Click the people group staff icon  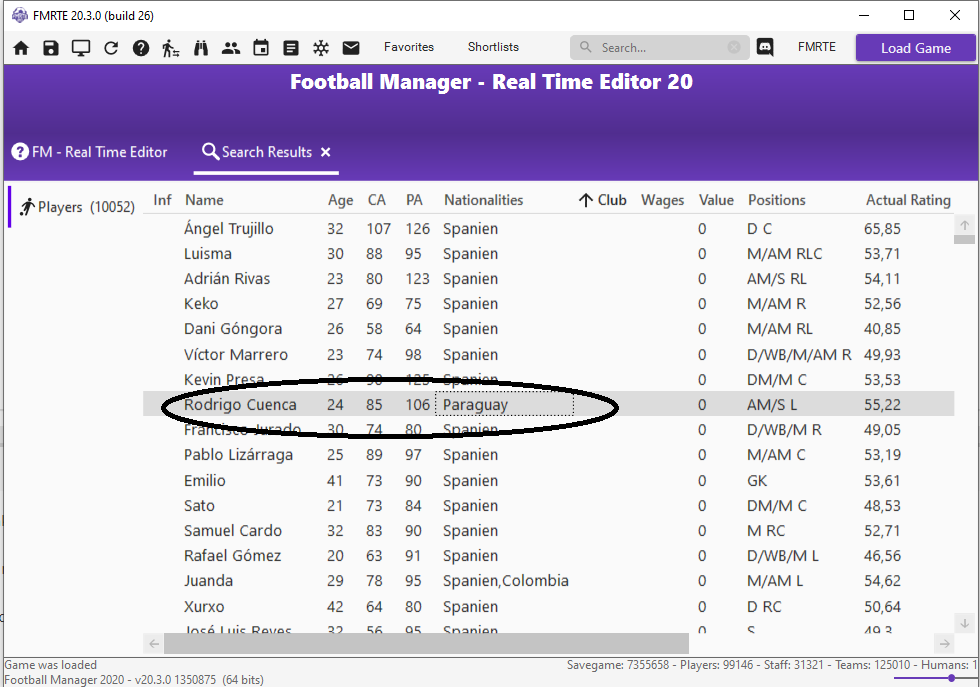click(x=231, y=48)
